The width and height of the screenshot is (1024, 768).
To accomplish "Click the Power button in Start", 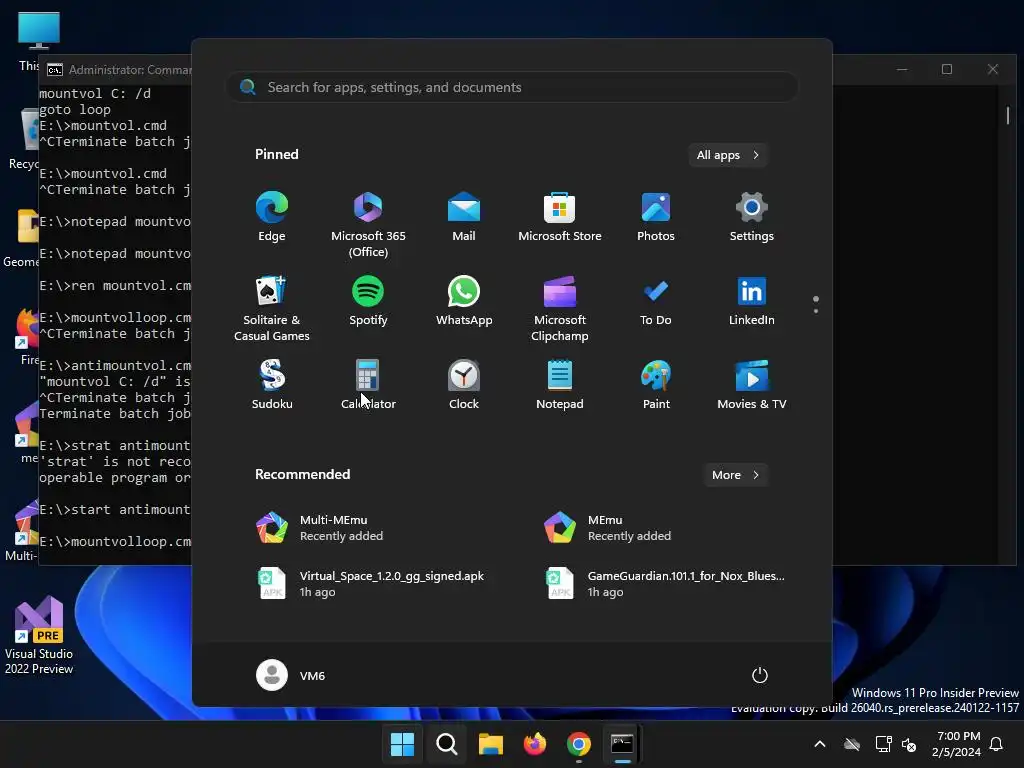I will coord(759,675).
